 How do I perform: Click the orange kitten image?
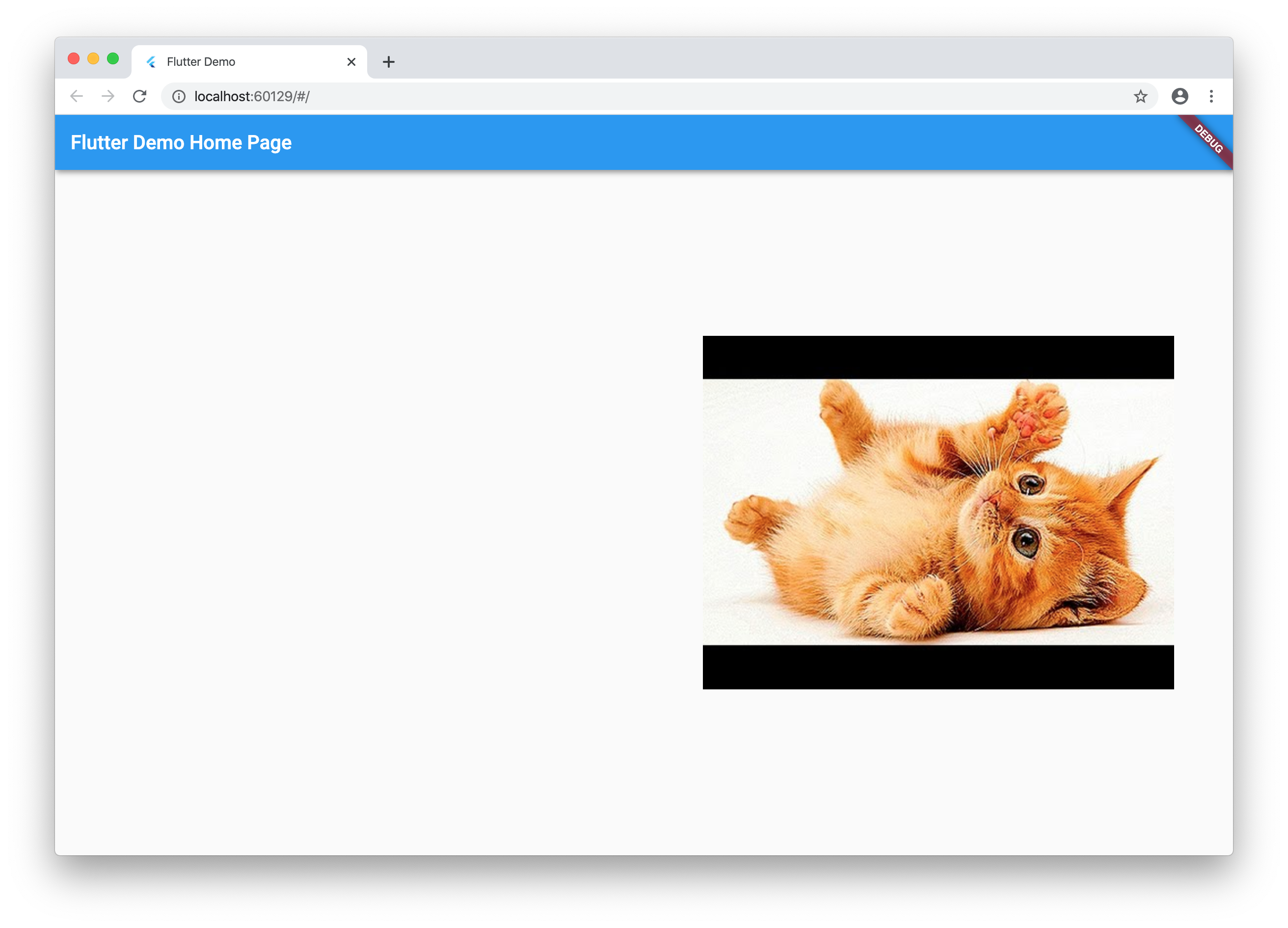click(938, 512)
